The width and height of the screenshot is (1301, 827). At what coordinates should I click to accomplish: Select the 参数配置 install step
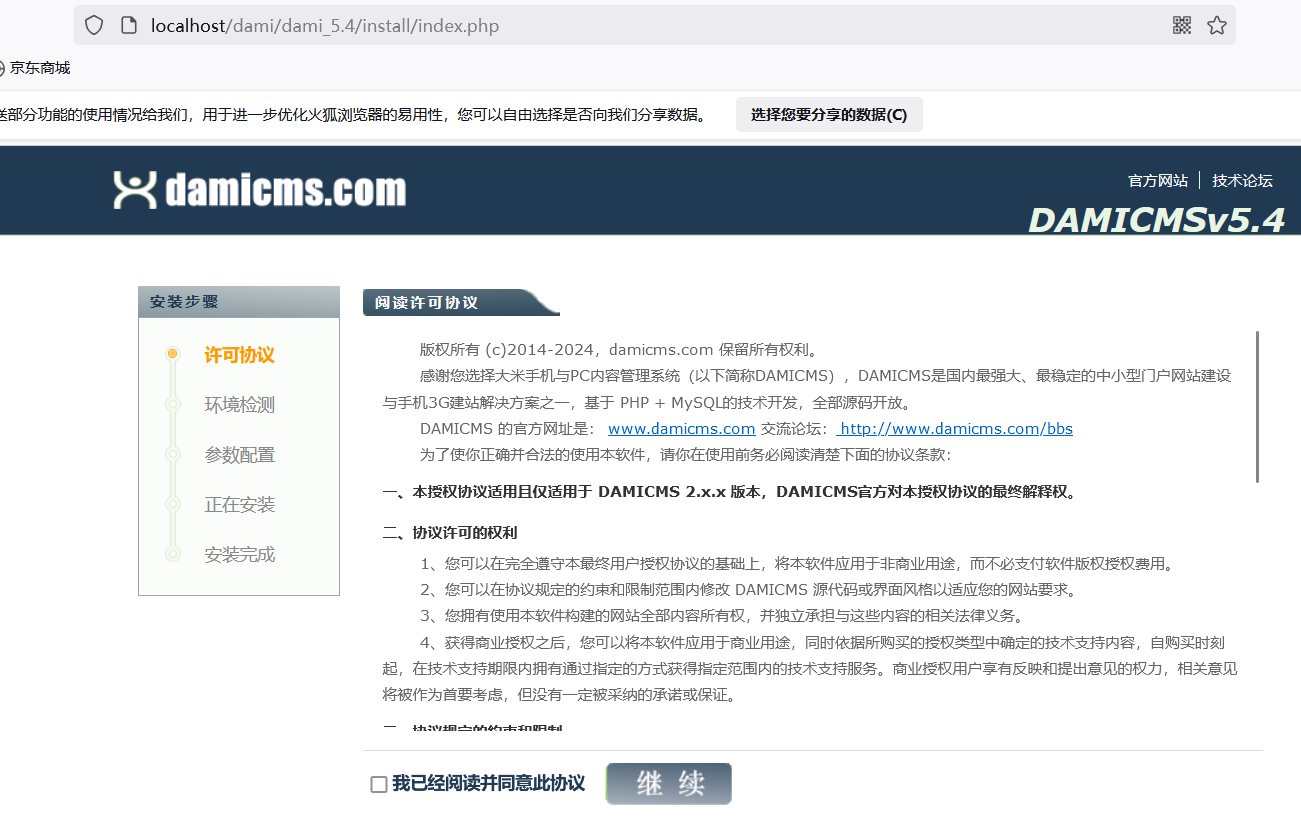239,455
